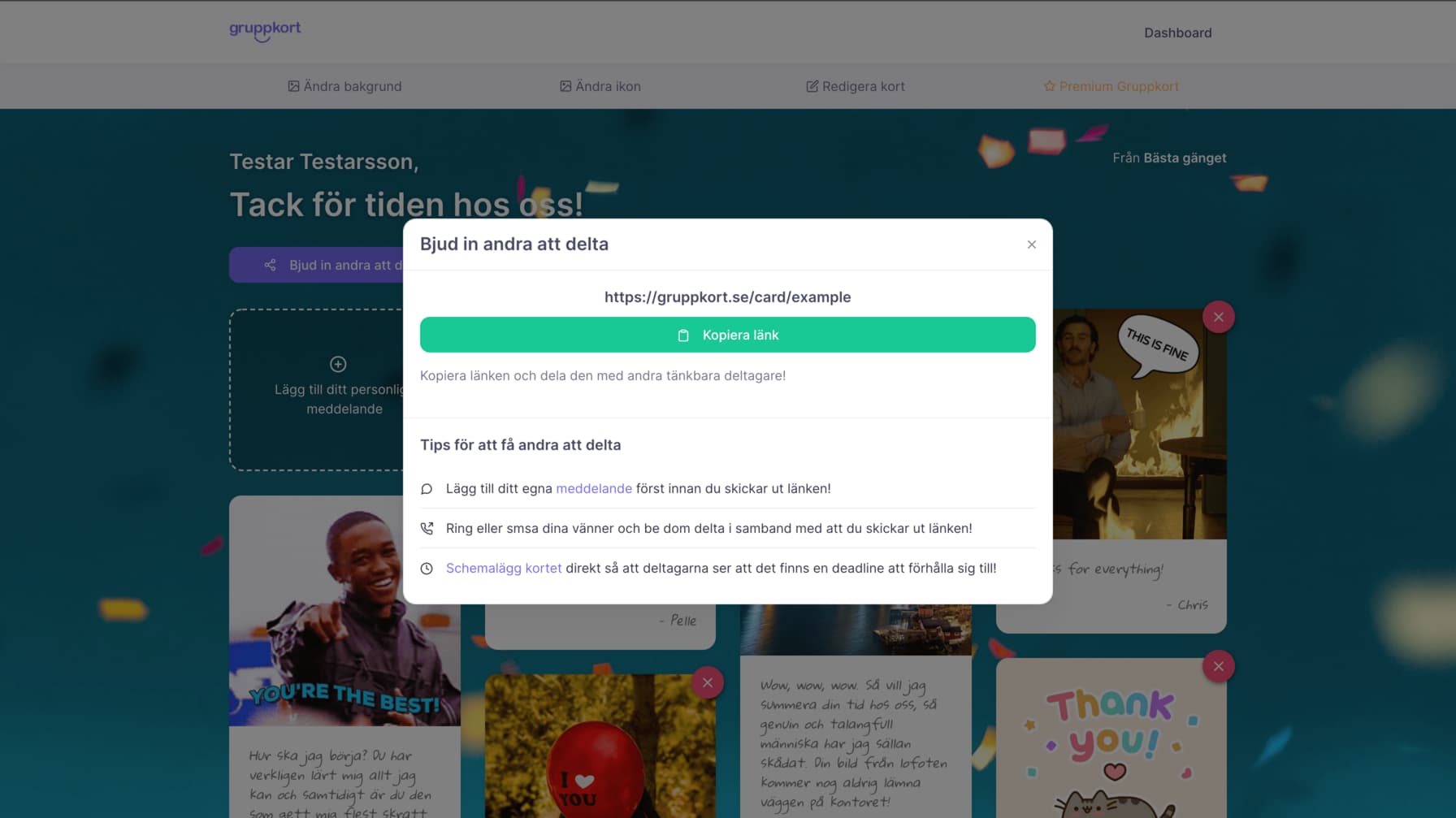Click the Testar Testarsson name heading
This screenshot has width=1456, height=818.
pyautogui.click(x=324, y=162)
